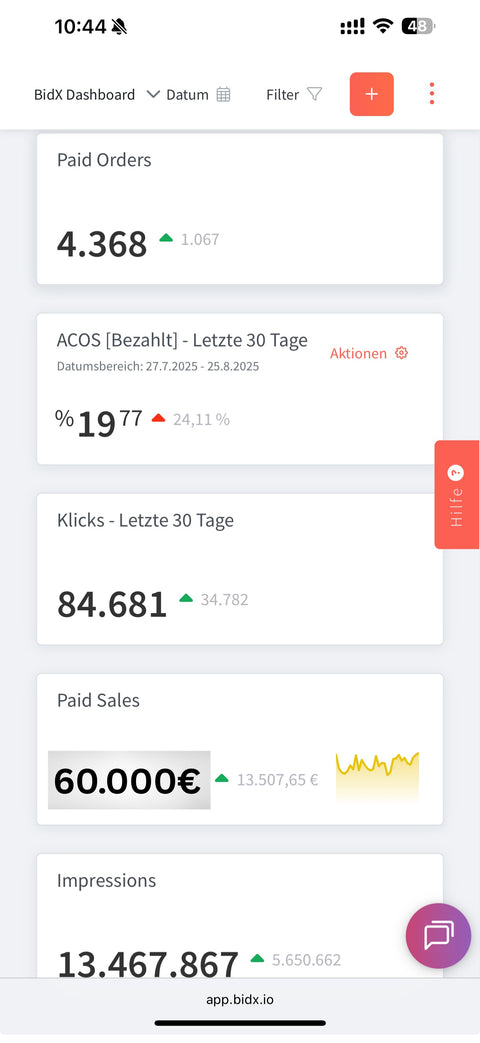Click the red arrow in ACOS card

(158, 418)
